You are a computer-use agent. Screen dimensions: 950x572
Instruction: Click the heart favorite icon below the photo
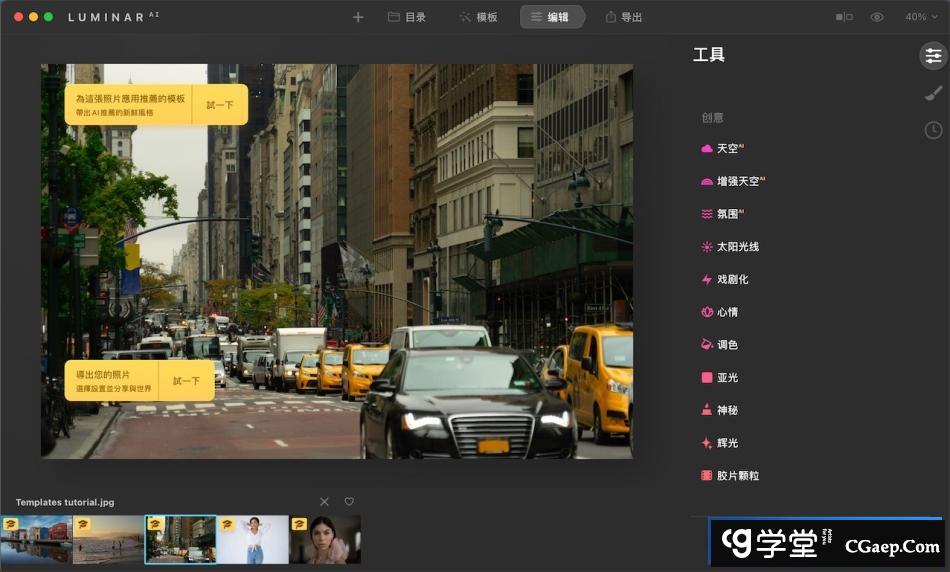tap(349, 502)
